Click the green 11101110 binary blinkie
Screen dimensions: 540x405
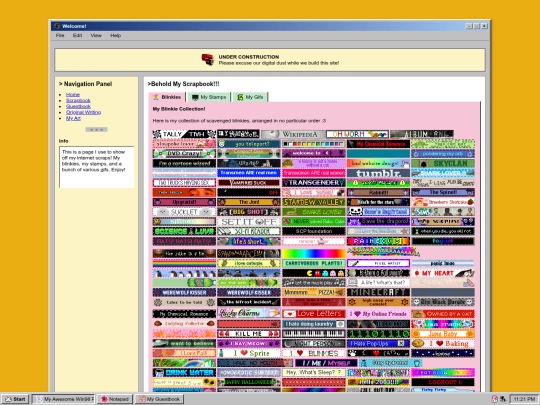click(x=378, y=334)
